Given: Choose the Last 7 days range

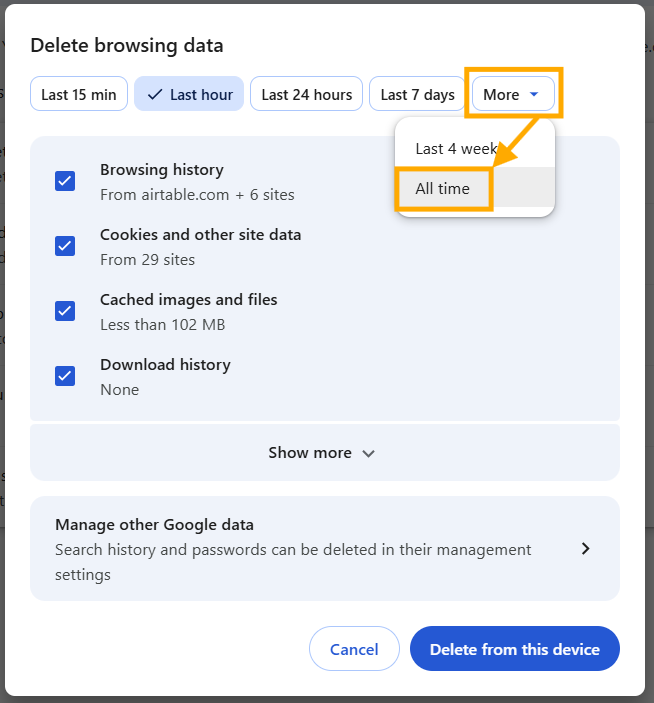Looking at the screenshot, I should [417, 95].
